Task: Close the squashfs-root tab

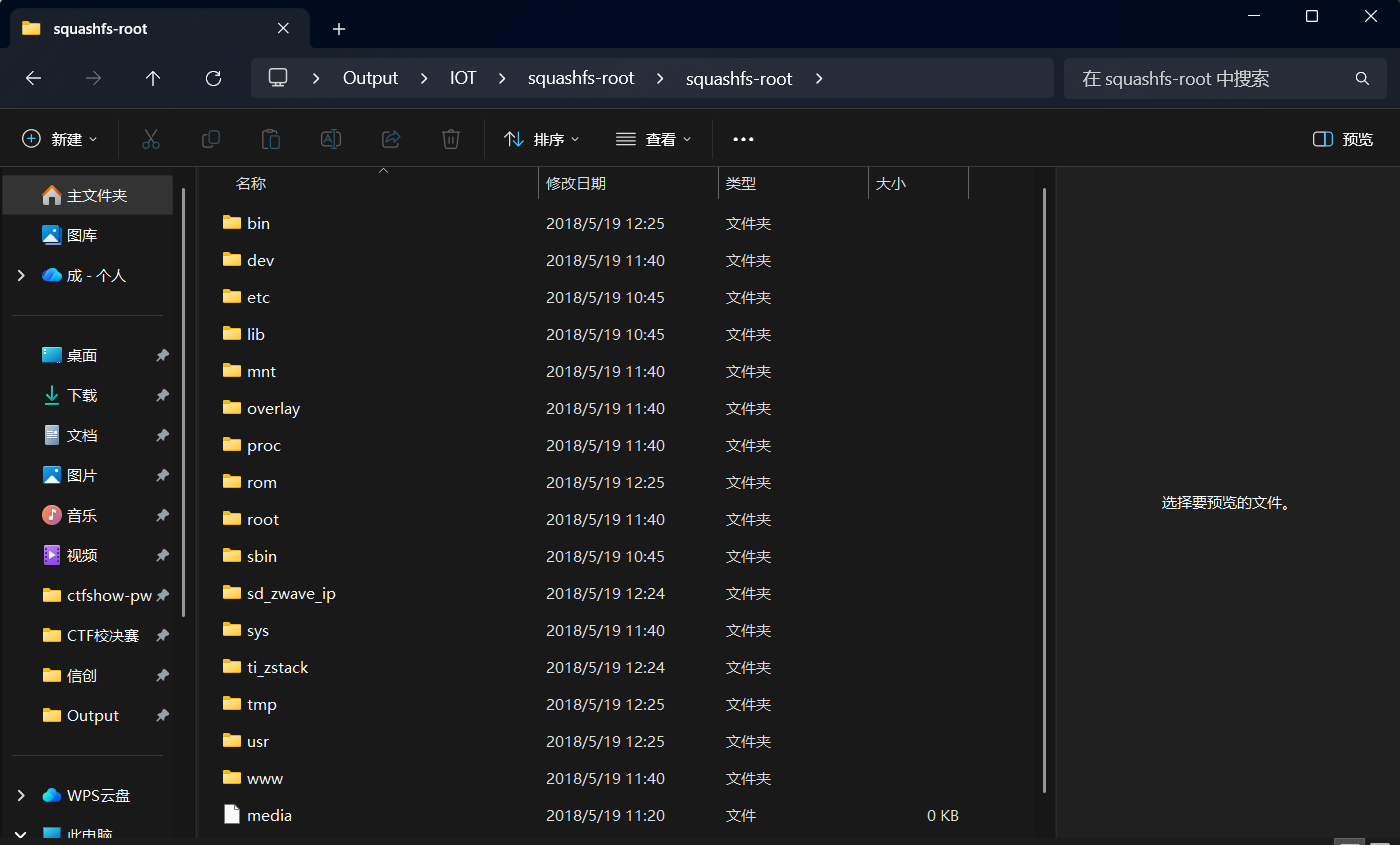Action: pos(283,28)
